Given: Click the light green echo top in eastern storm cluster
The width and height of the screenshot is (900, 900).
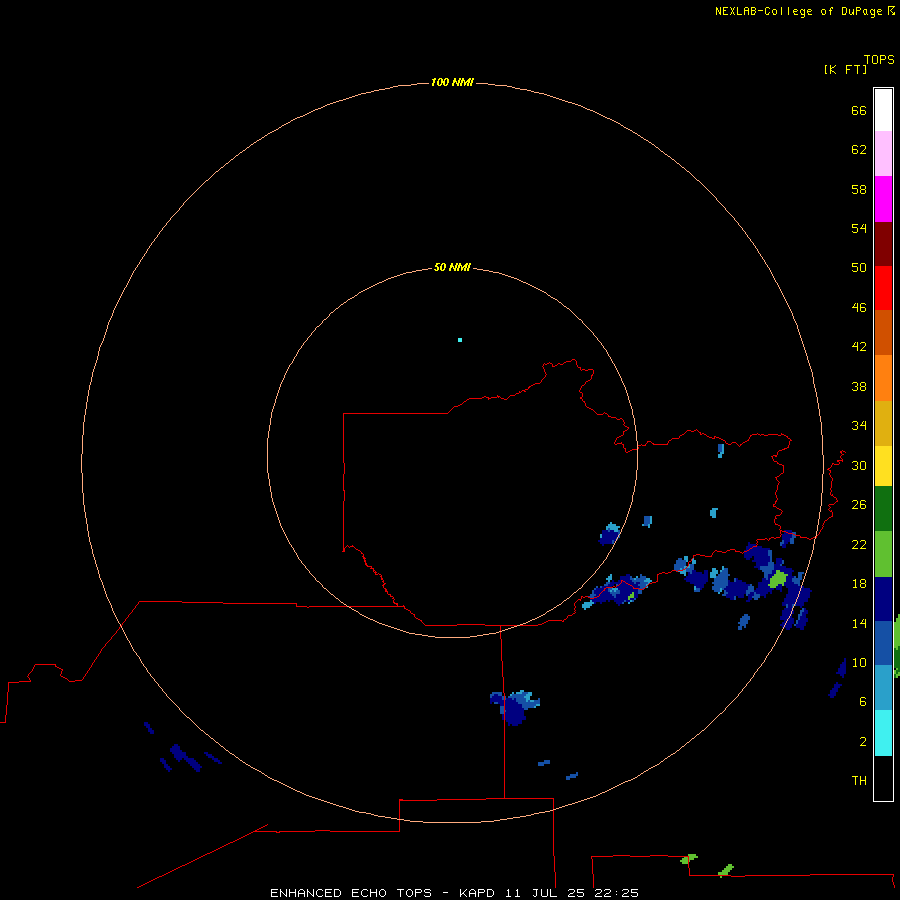Looking at the screenshot, I should coord(778,579).
